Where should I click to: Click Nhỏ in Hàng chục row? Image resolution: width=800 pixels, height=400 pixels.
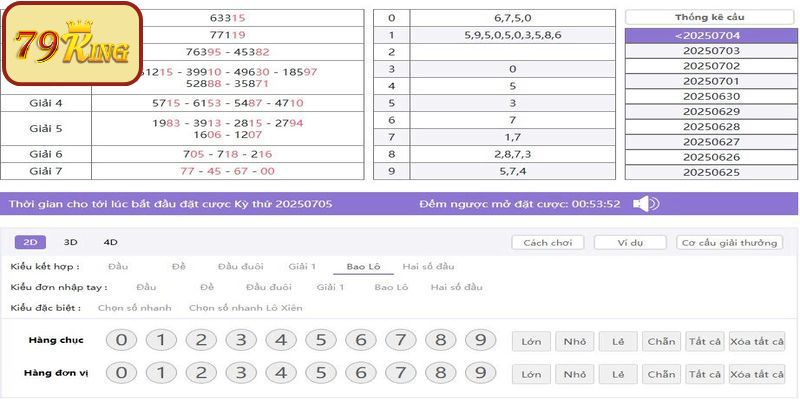[574, 341]
